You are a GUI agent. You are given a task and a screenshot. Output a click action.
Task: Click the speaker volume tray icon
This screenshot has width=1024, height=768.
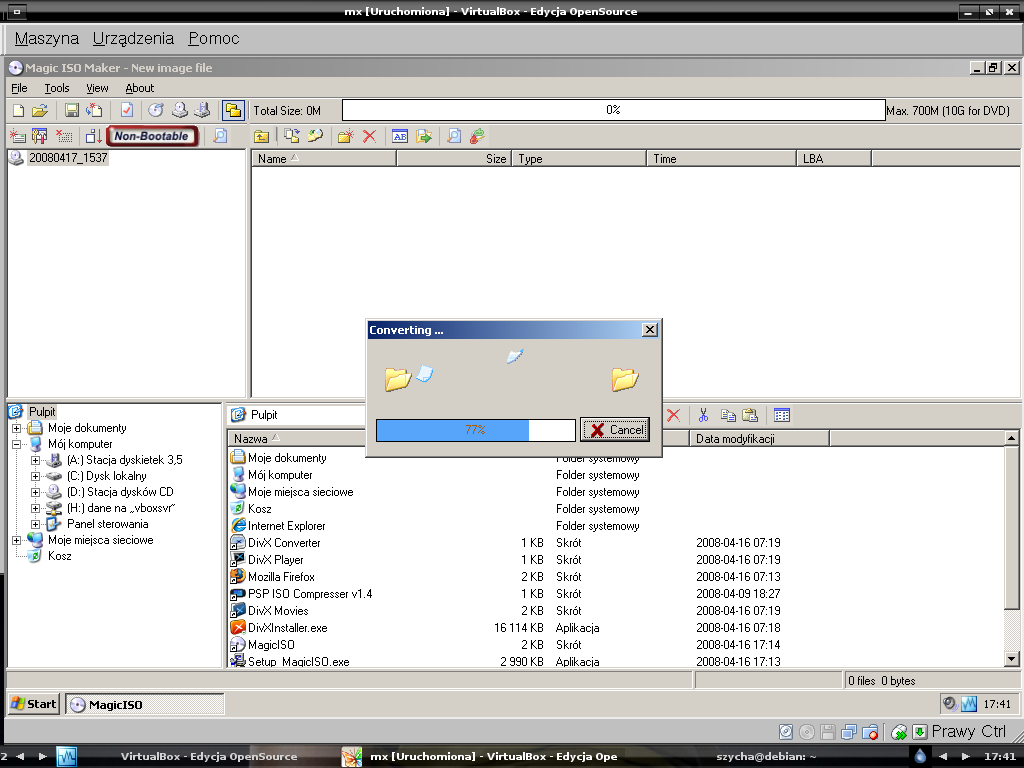point(950,704)
